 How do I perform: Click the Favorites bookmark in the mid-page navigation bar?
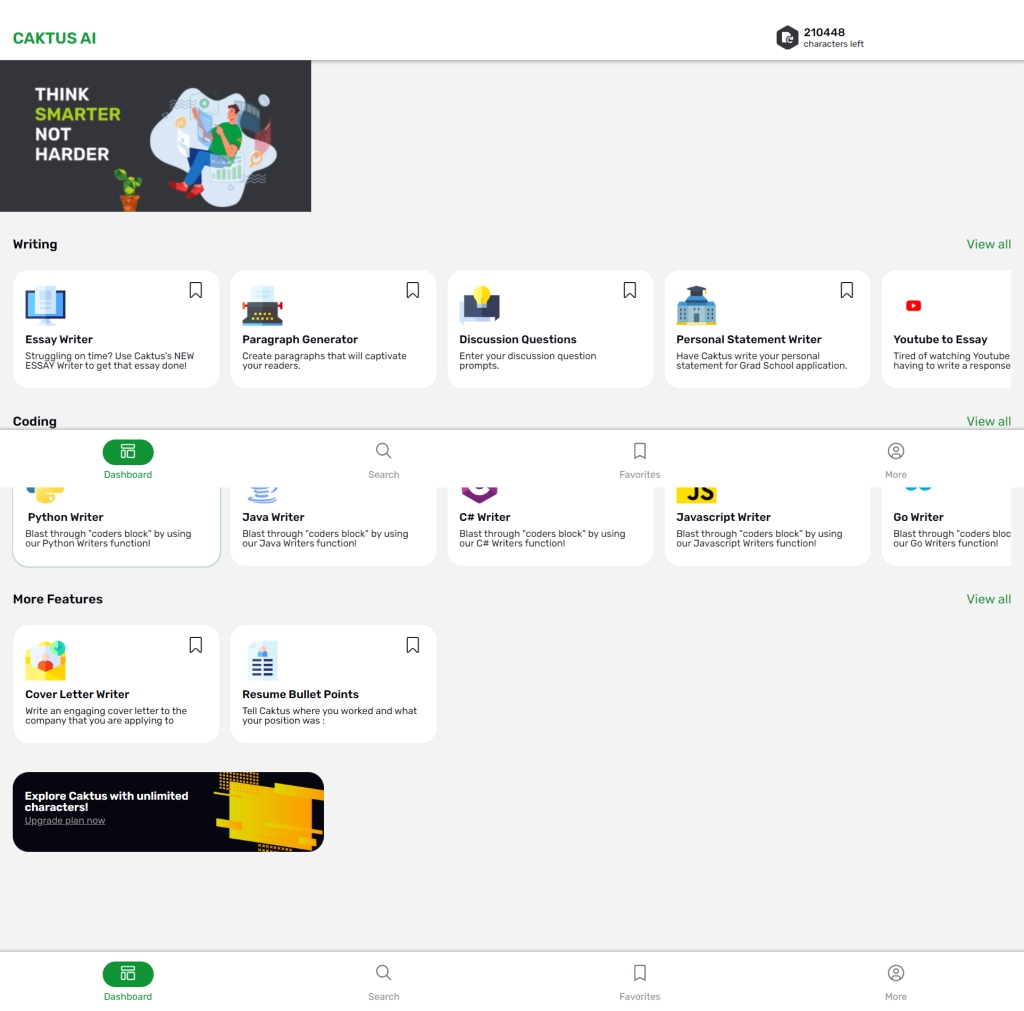tap(640, 451)
